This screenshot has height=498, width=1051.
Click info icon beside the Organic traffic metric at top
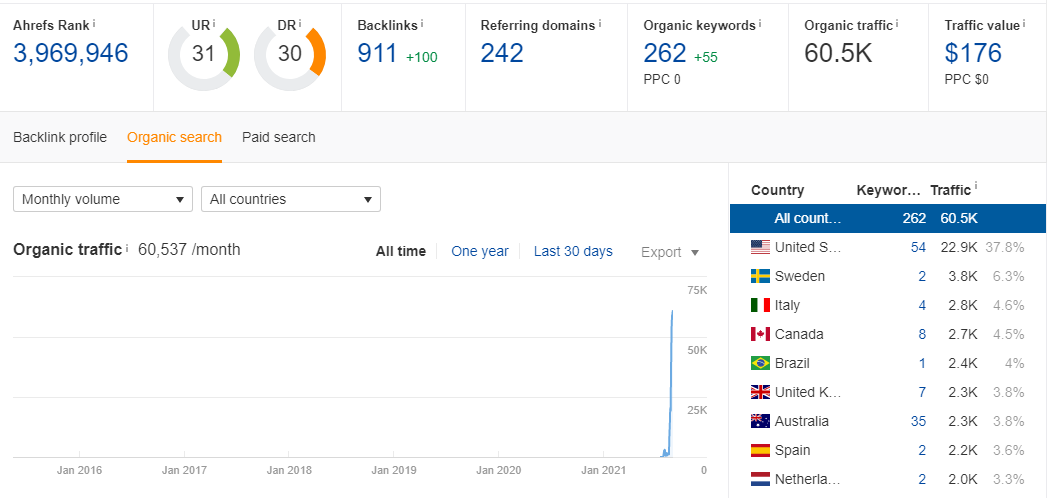898,23
